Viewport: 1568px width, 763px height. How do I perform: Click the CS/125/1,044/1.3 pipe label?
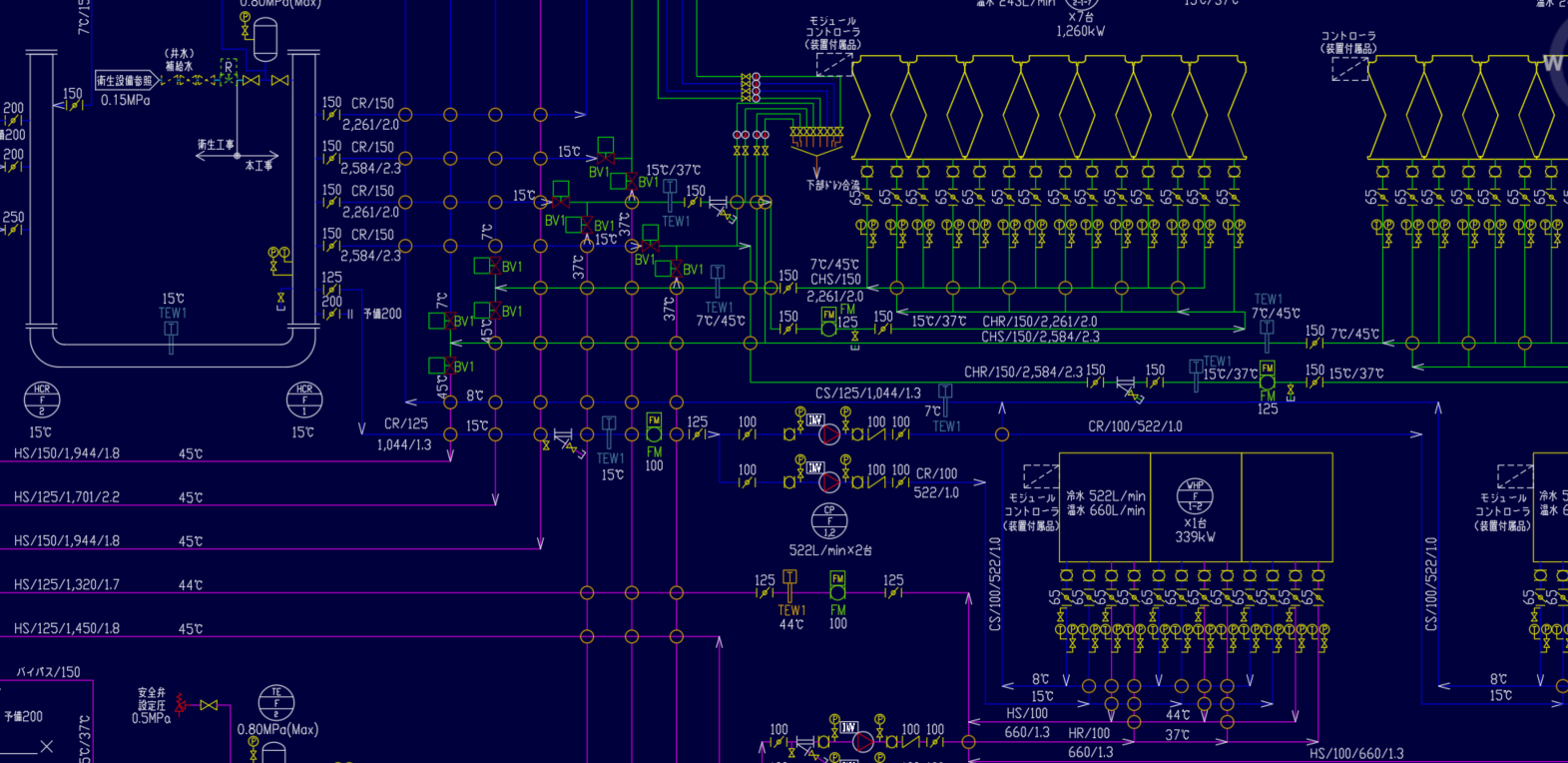[868, 393]
